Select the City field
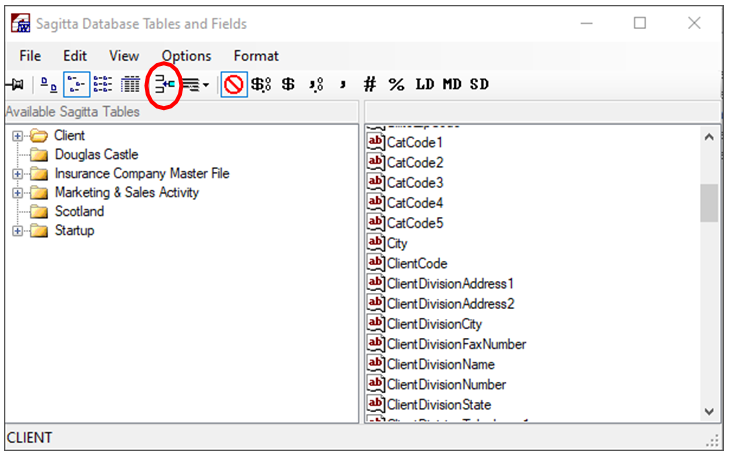This screenshot has width=729, height=456. click(x=397, y=244)
